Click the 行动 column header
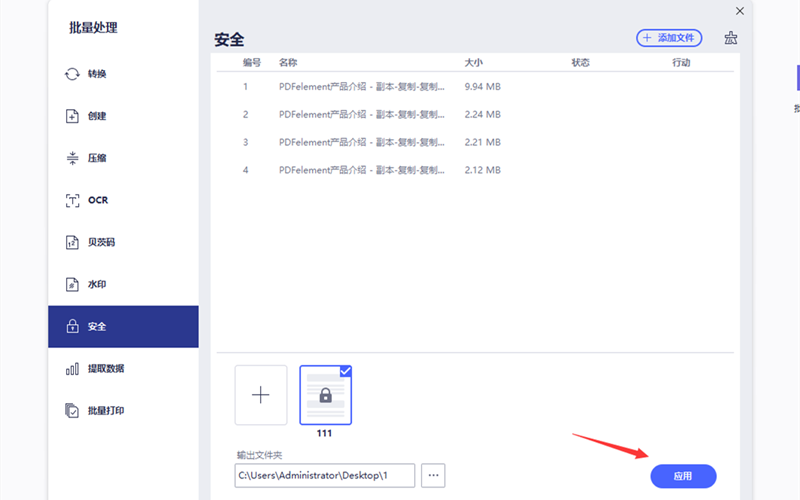800x500 pixels. pos(681,62)
